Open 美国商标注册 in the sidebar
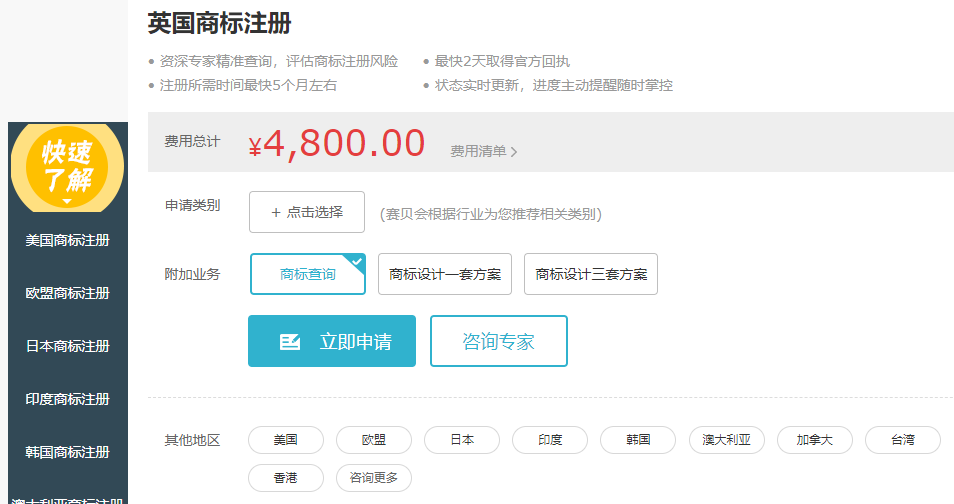The width and height of the screenshot is (954, 504). (x=68, y=240)
